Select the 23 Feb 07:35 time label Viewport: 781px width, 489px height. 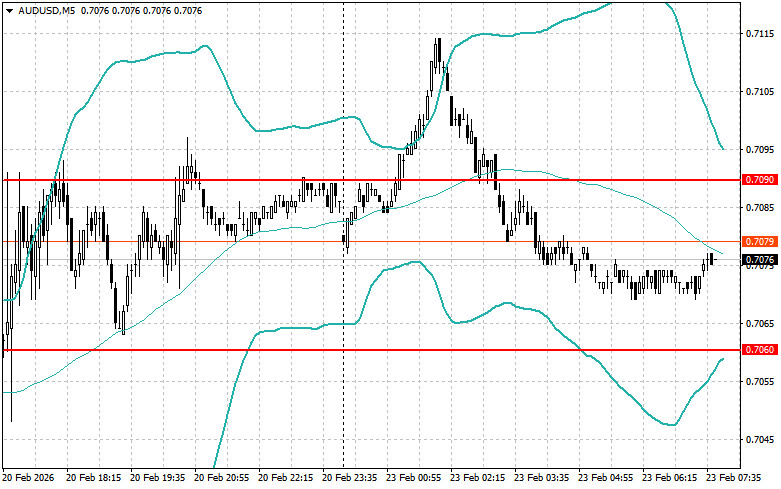pyautogui.click(x=734, y=478)
